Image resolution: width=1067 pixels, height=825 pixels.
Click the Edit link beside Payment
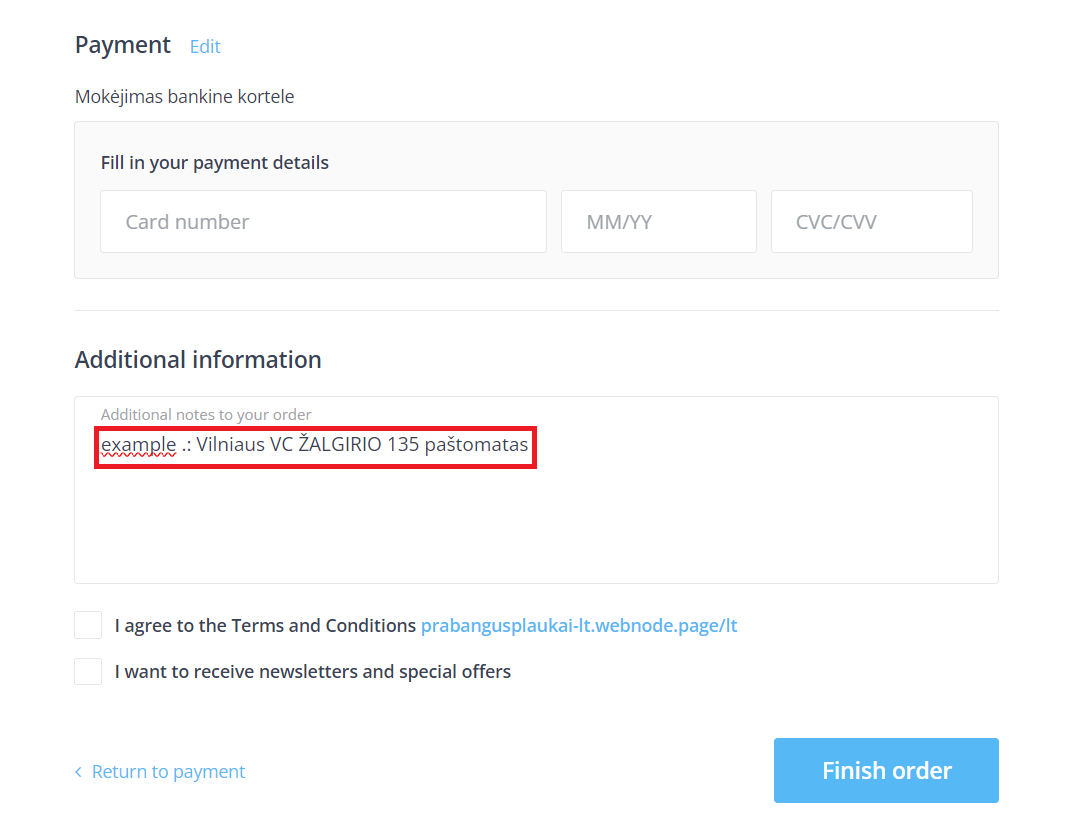click(x=205, y=47)
